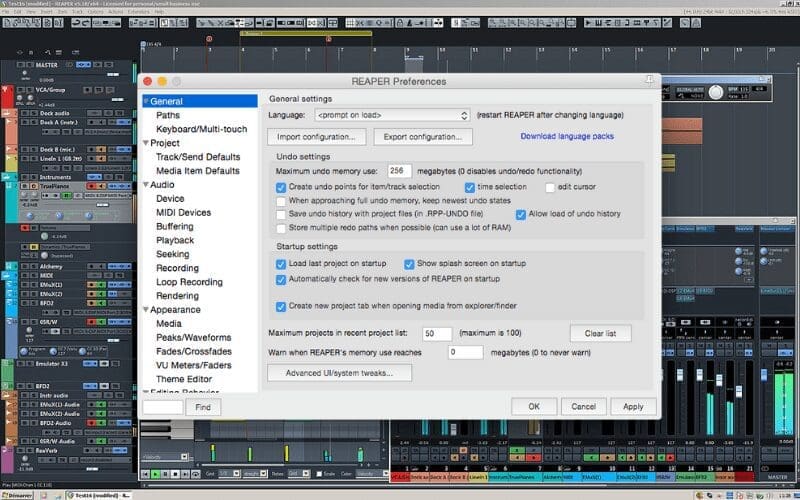Click the yellow region bar above timeline
The height and width of the screenshot is (500, 800).
306,33
